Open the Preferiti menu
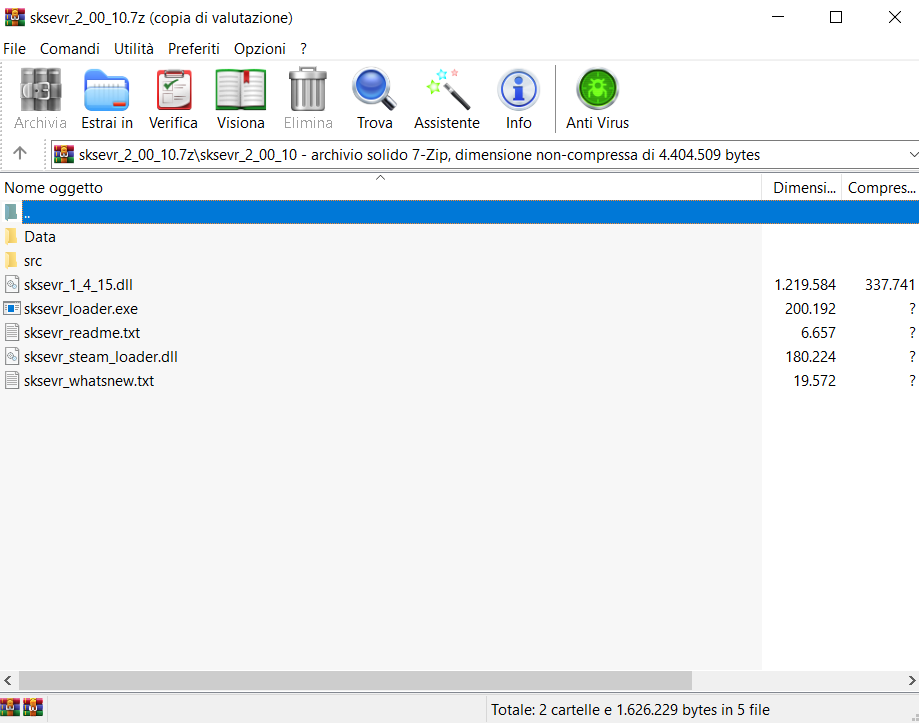 click(x=194, y=49)
